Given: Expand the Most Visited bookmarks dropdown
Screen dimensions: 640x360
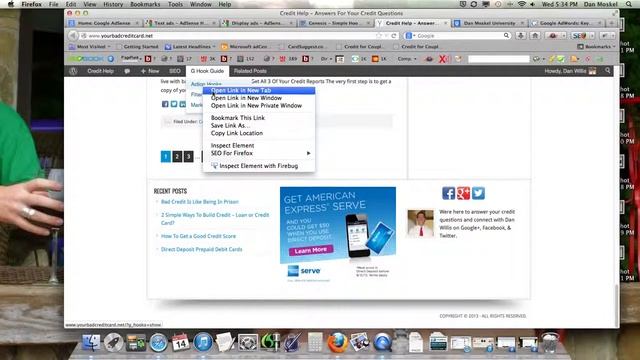Looking at the screenshot, I should 90,47.
